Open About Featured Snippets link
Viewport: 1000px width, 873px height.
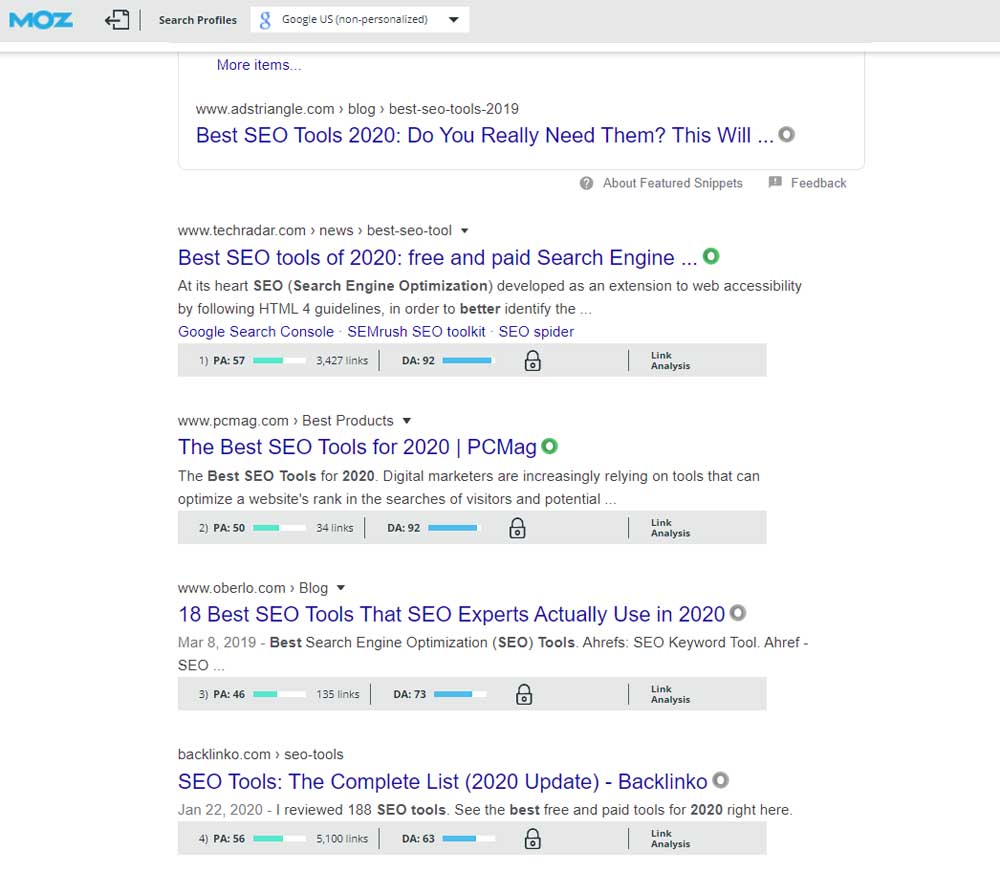coord(673,183)
